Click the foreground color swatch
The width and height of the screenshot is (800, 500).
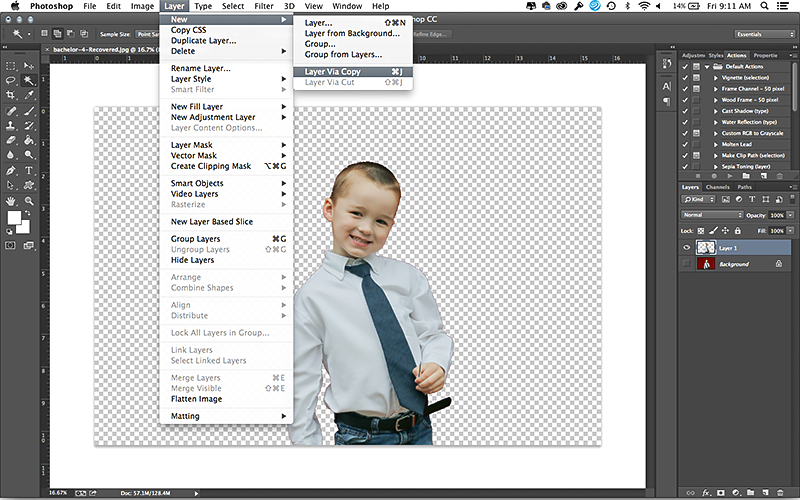click(14, 218)
